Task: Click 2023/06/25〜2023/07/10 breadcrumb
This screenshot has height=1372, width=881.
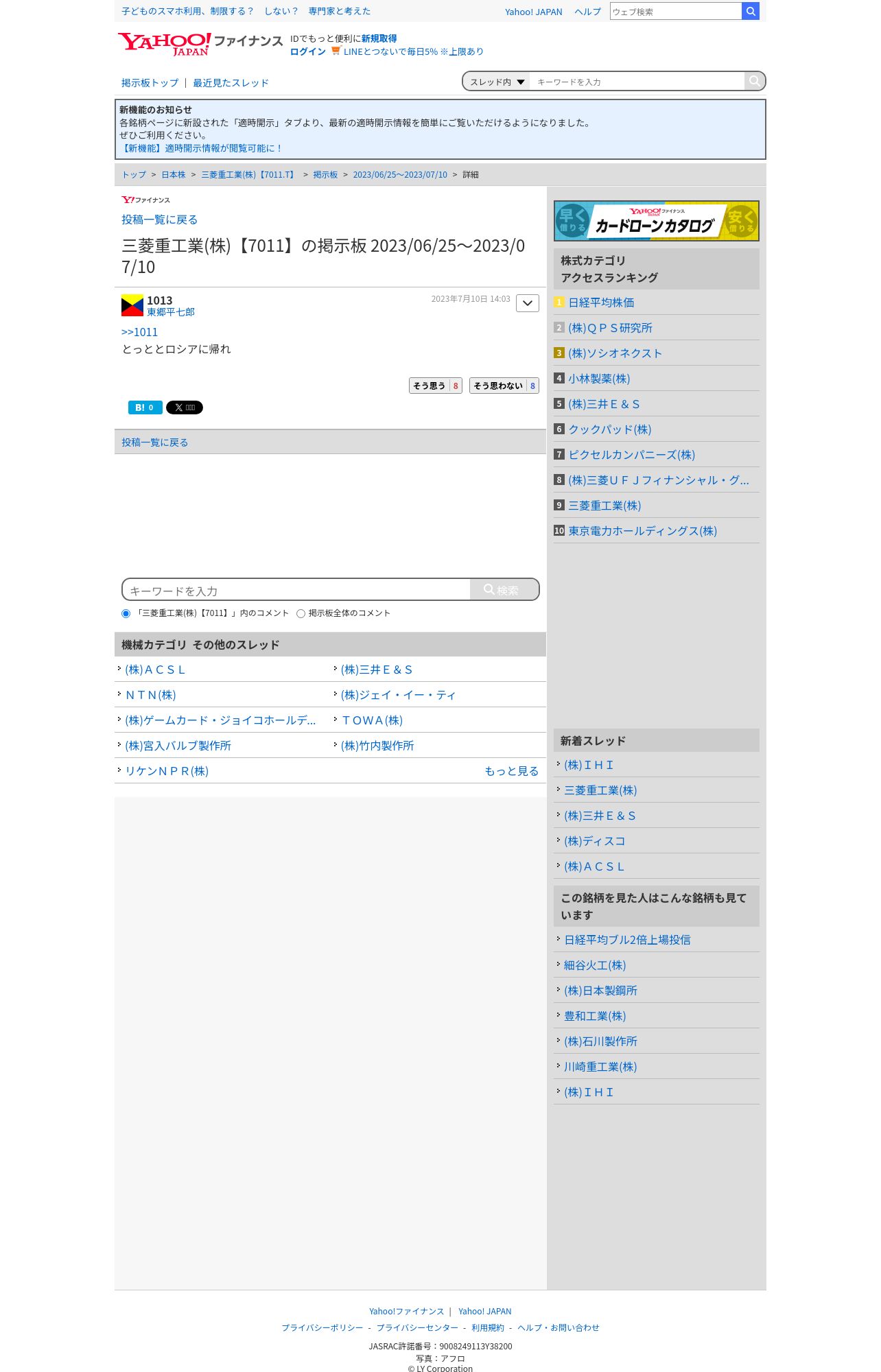Action: tap(400, 175)
